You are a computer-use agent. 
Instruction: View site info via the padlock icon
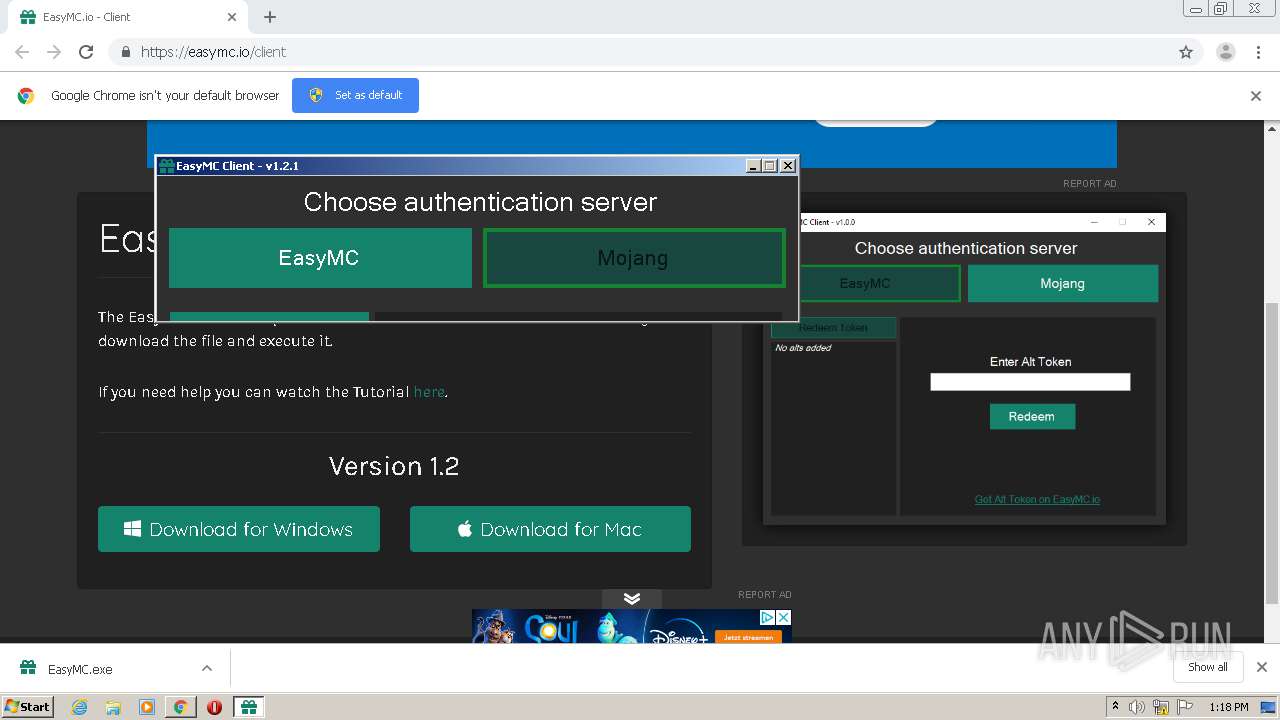125,52
